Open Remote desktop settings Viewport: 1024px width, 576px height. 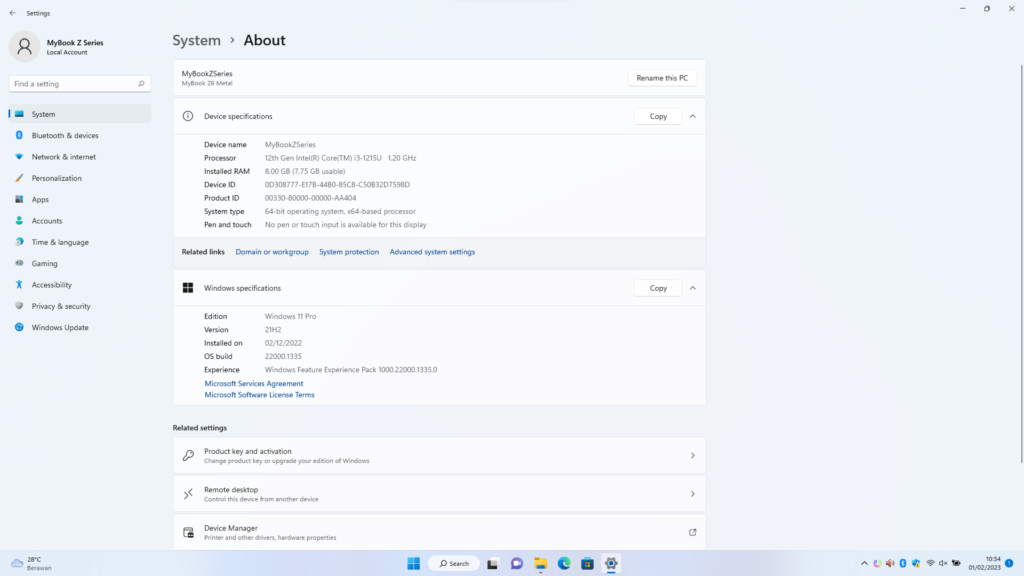pyautogui.click(x=439, y=494)
